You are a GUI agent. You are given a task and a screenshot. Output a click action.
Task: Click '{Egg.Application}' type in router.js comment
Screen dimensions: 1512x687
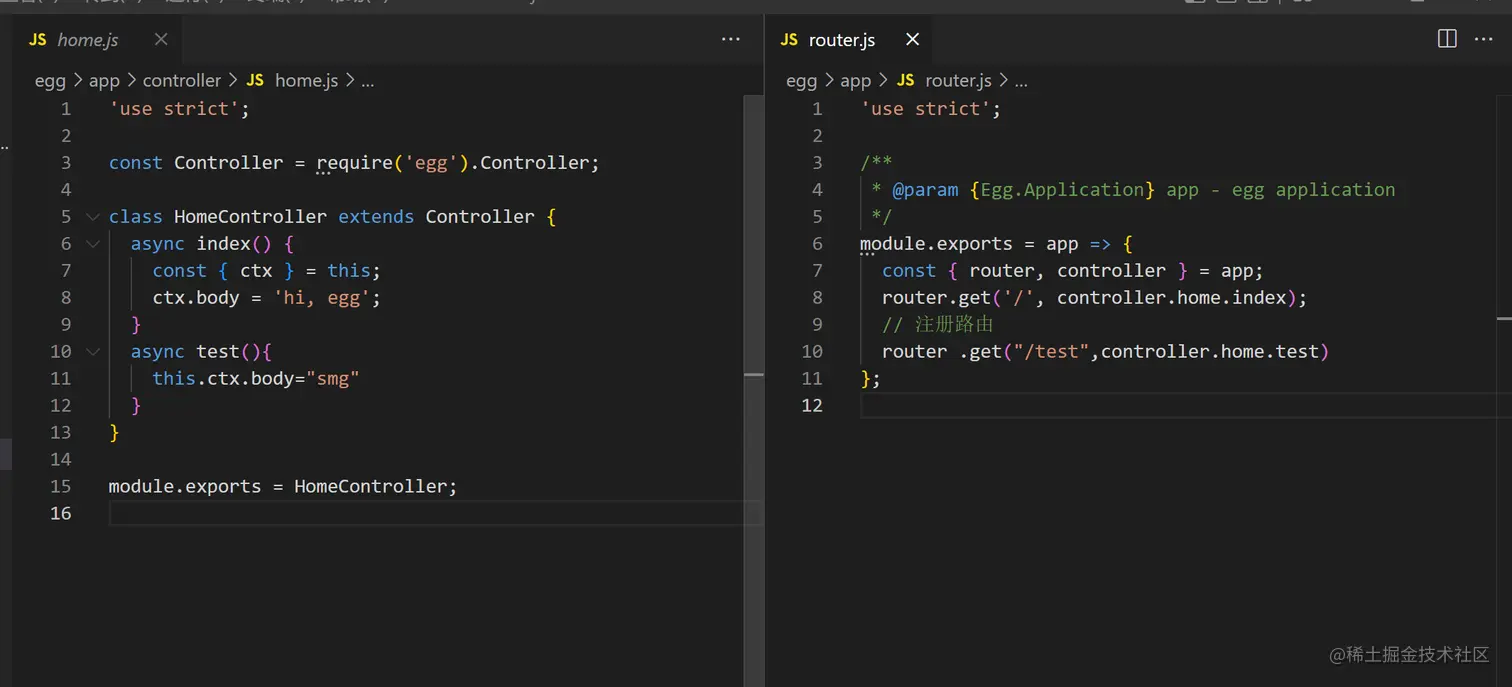tap(1063, 190)
